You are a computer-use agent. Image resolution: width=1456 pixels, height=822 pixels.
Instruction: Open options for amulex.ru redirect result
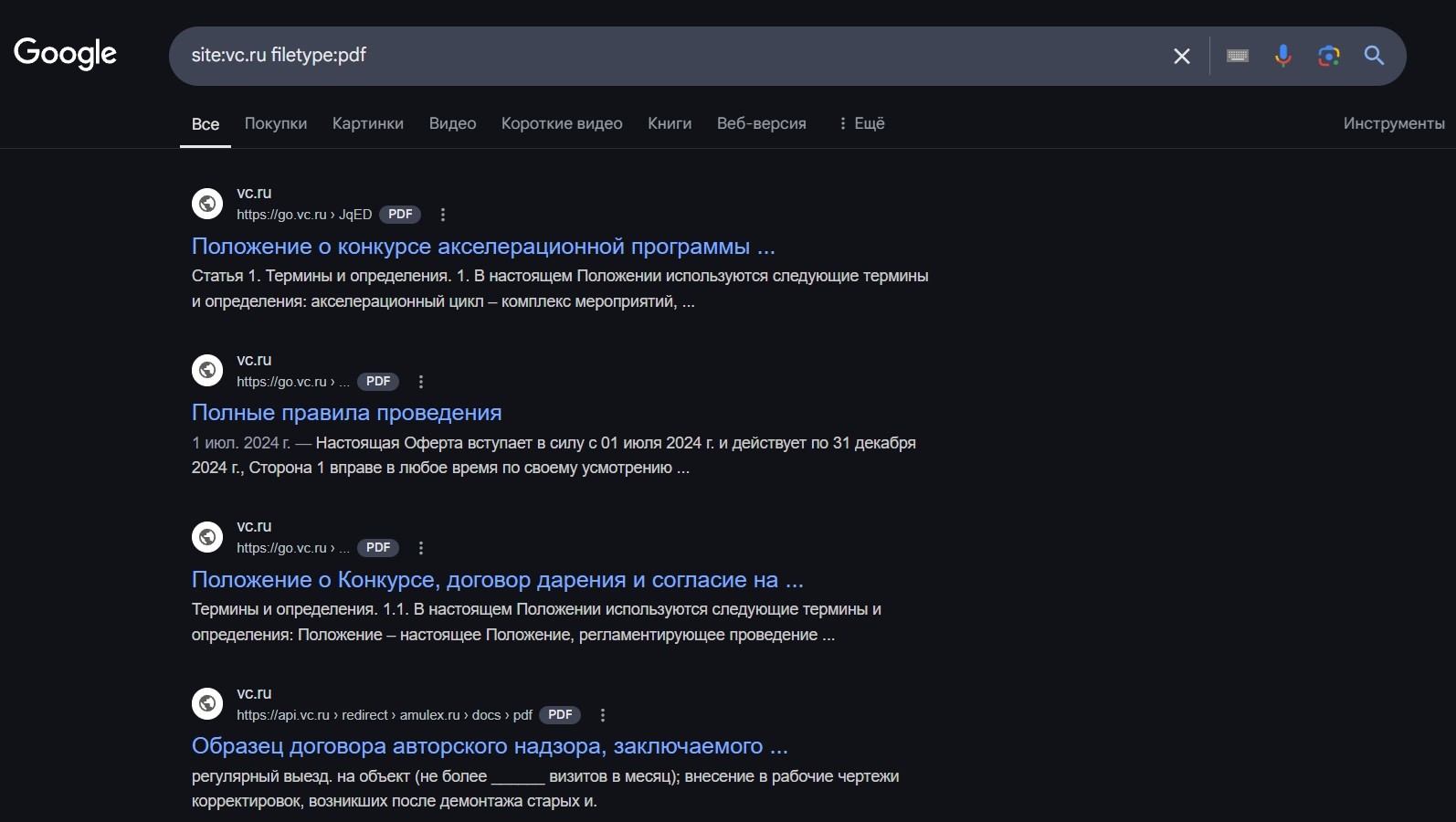[x=603, y=715]
